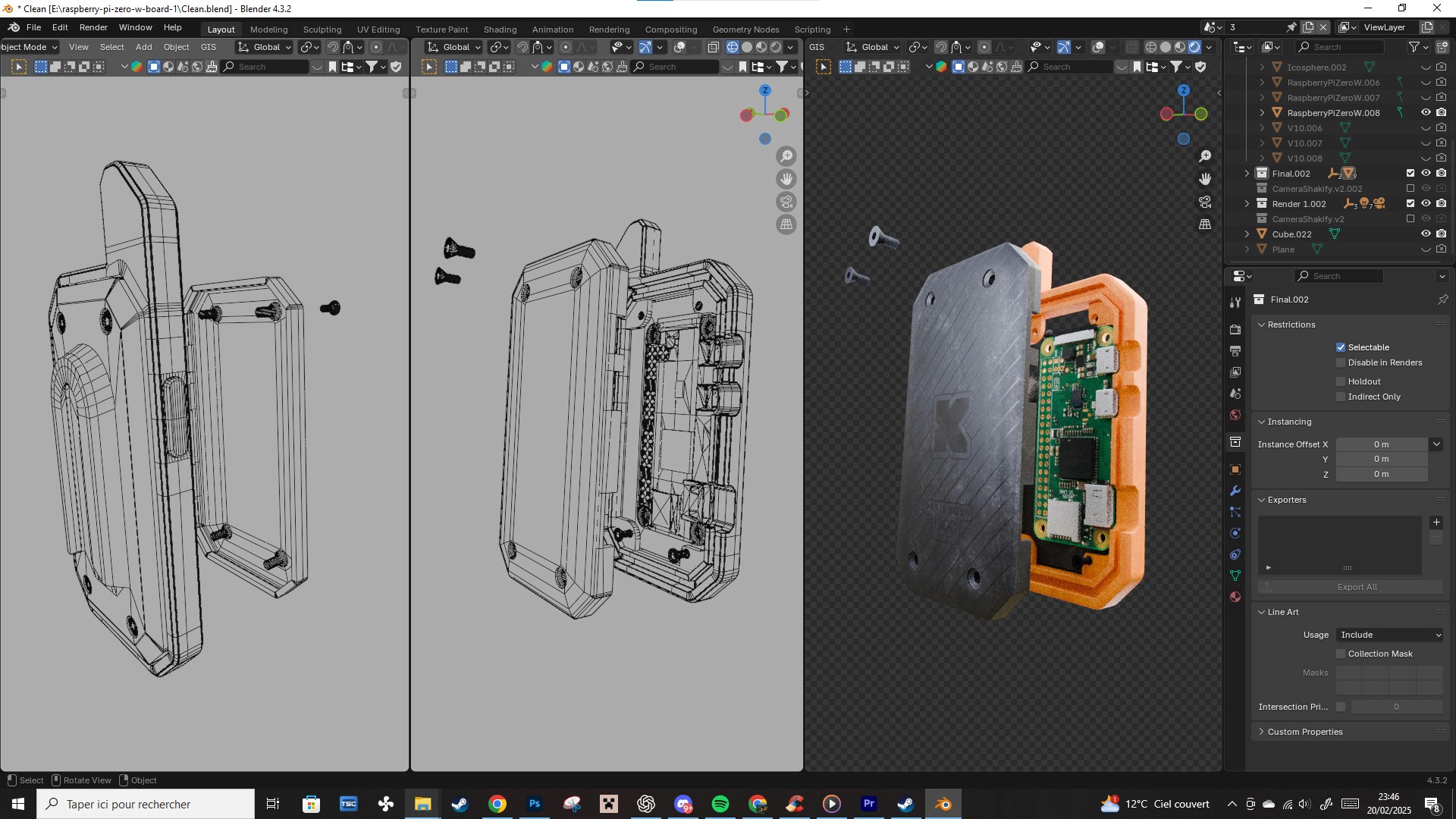This screenshot has height=819, width=1456.
Task: Open the View Layer properties tab
Action: (x=1235, y=372)
